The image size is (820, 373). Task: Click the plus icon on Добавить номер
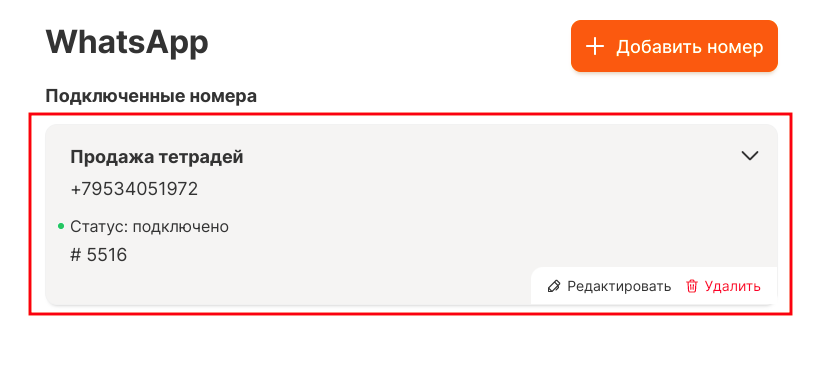click(x=595, y=47)
